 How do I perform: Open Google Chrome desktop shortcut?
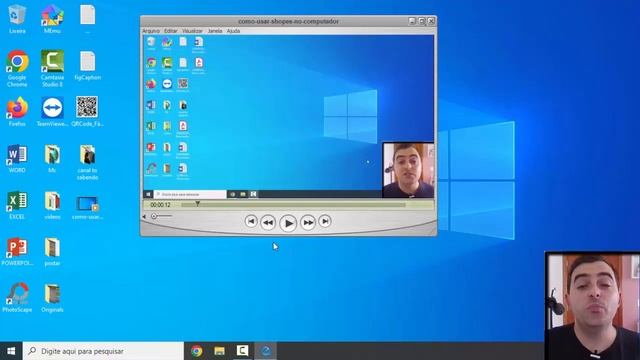click(x=17, y=69)
